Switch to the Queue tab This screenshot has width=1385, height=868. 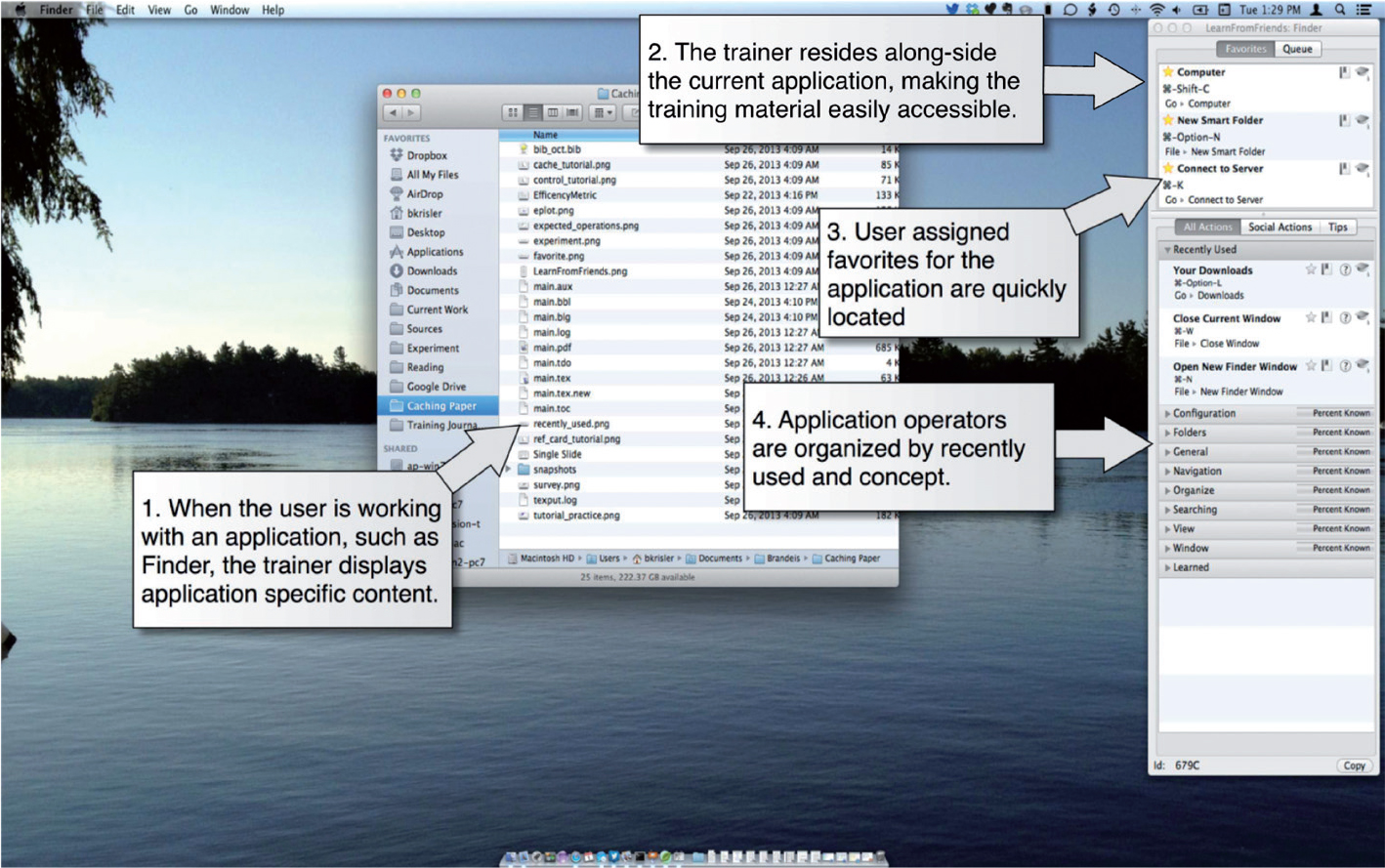[x=1297, y=49]
